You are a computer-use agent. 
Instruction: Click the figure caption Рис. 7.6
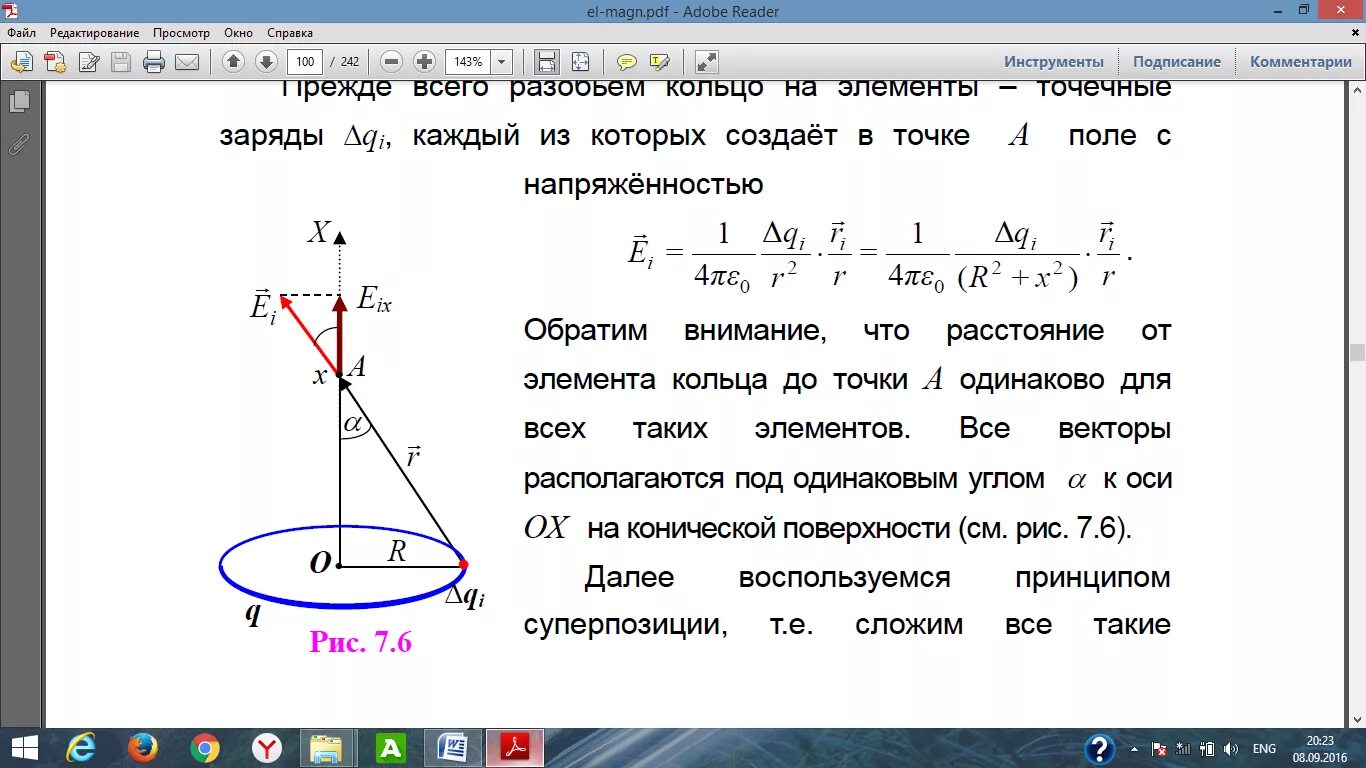361,641
